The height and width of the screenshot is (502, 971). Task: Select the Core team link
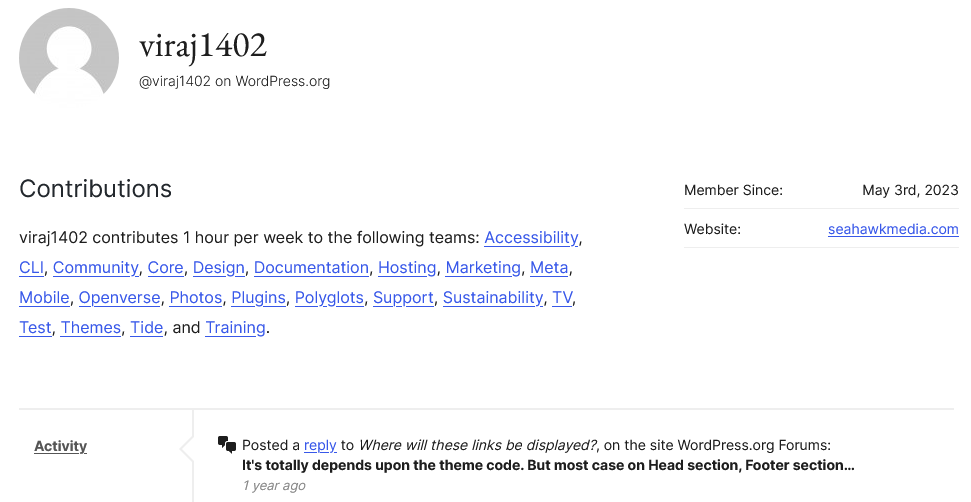165,267
